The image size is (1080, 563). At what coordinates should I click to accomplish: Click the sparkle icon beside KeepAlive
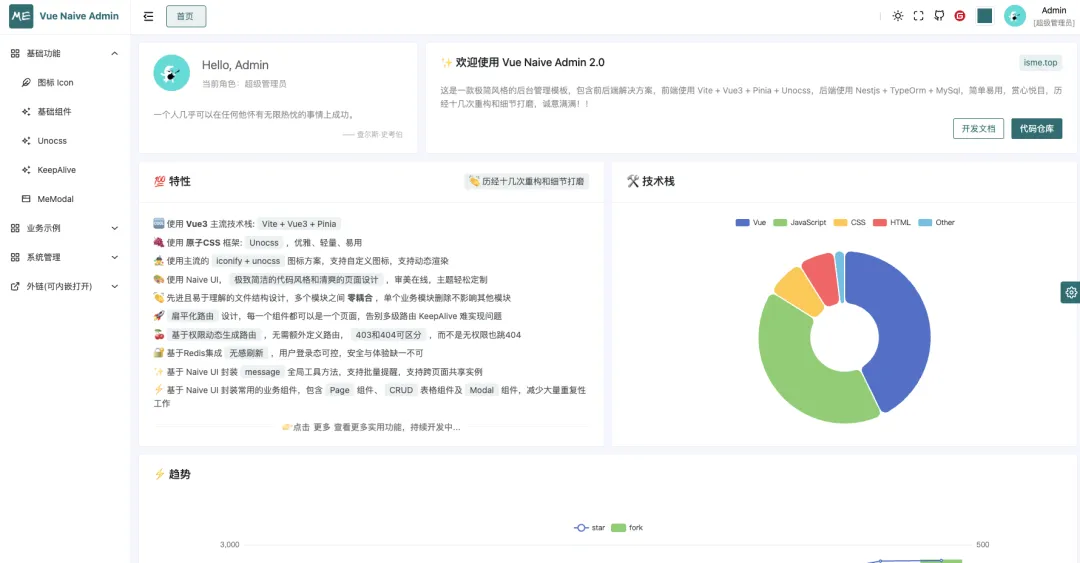click(26, 170)
